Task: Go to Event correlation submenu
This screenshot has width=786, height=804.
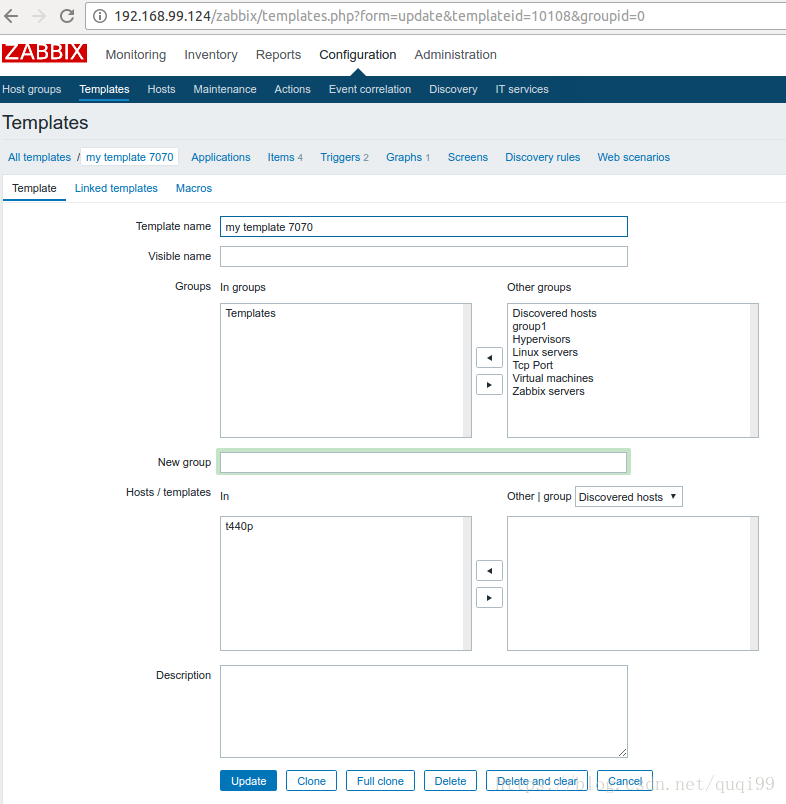Action: coord(370,89)
